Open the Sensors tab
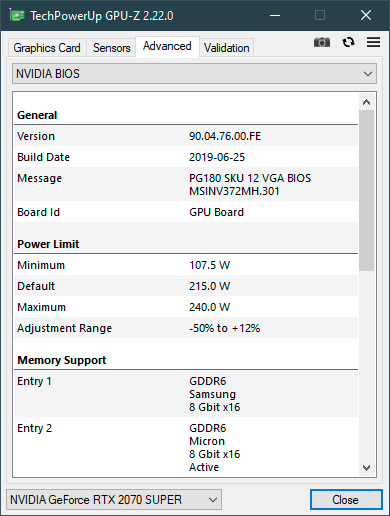This screenshot has height=516, width=390. (111, 48)
